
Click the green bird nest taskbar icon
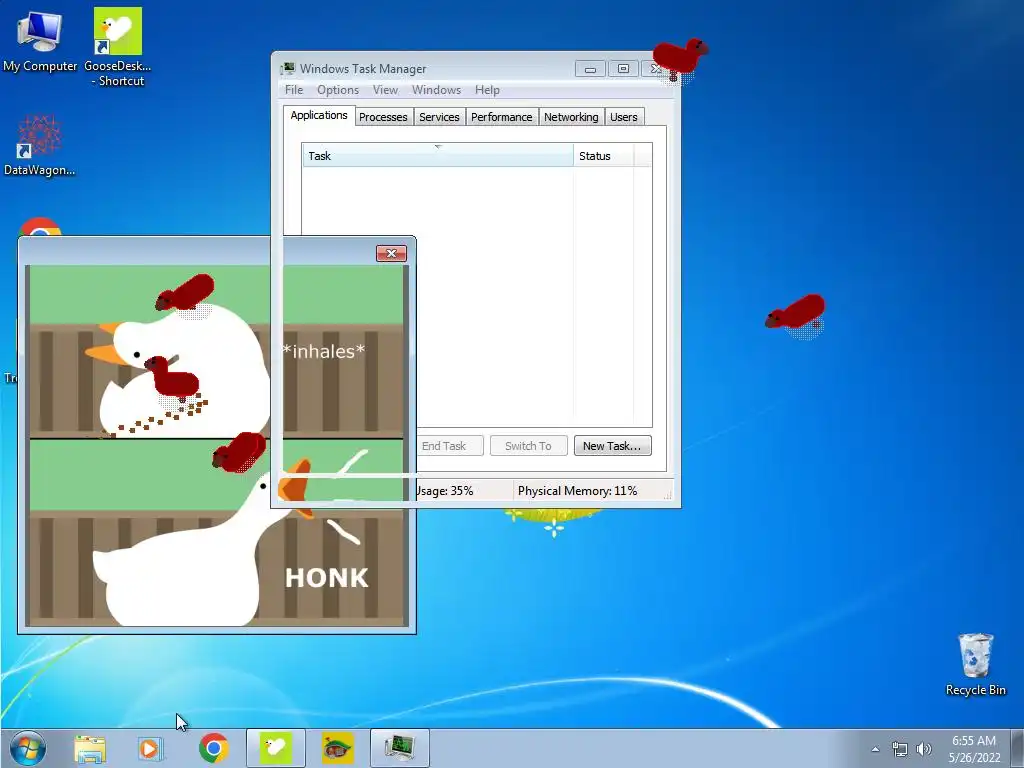click(338, 748)
